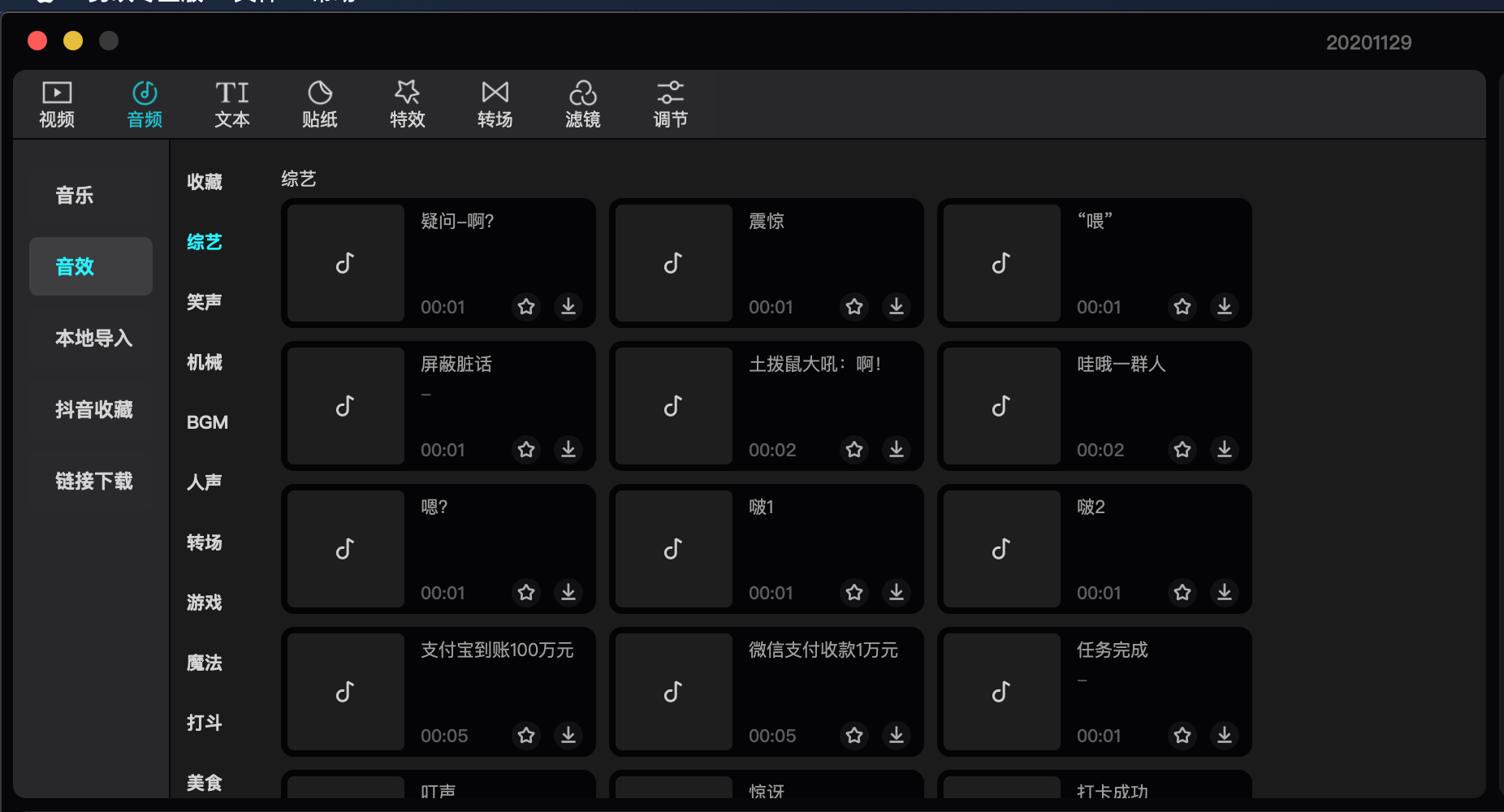Screen dimensions: 1504x812
Task: Favorite the 疑问-啊? sound effect
Action: tap(526, 306)
